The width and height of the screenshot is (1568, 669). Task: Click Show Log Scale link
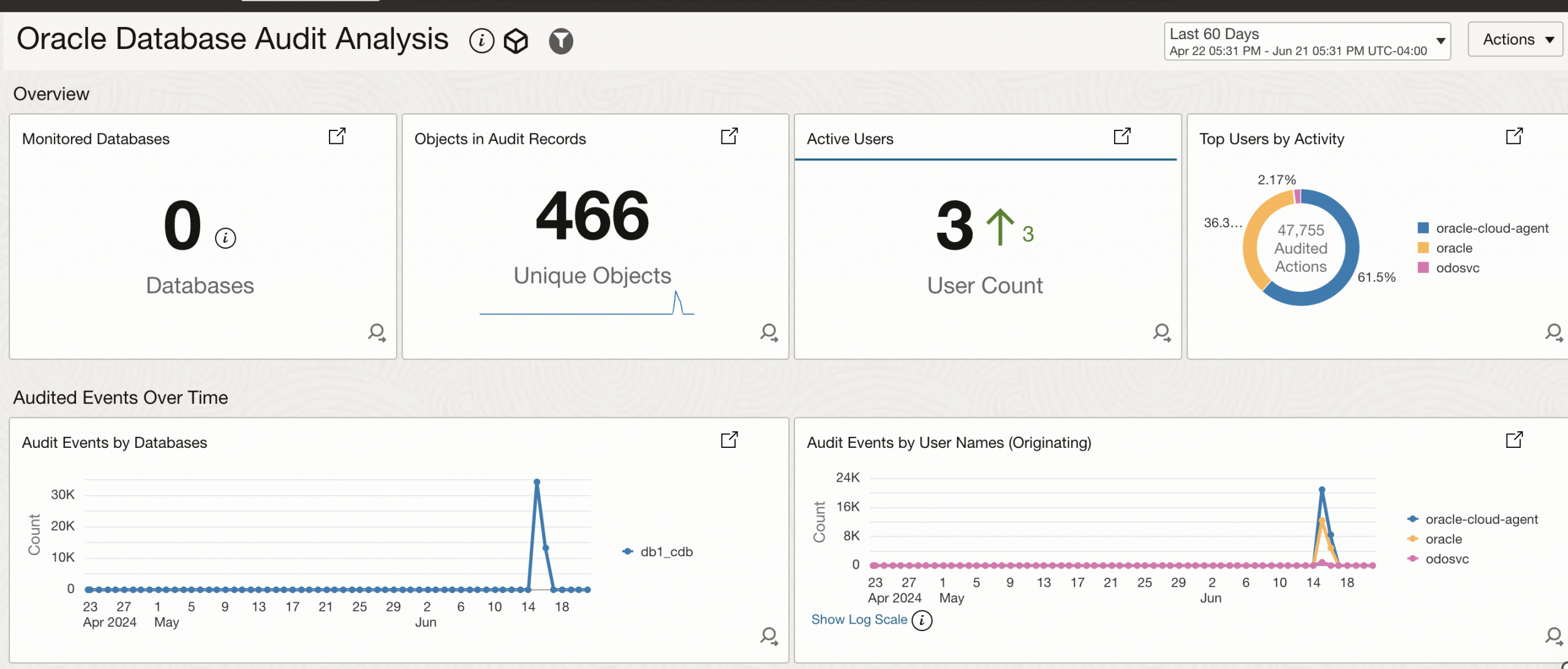point(859,619)
